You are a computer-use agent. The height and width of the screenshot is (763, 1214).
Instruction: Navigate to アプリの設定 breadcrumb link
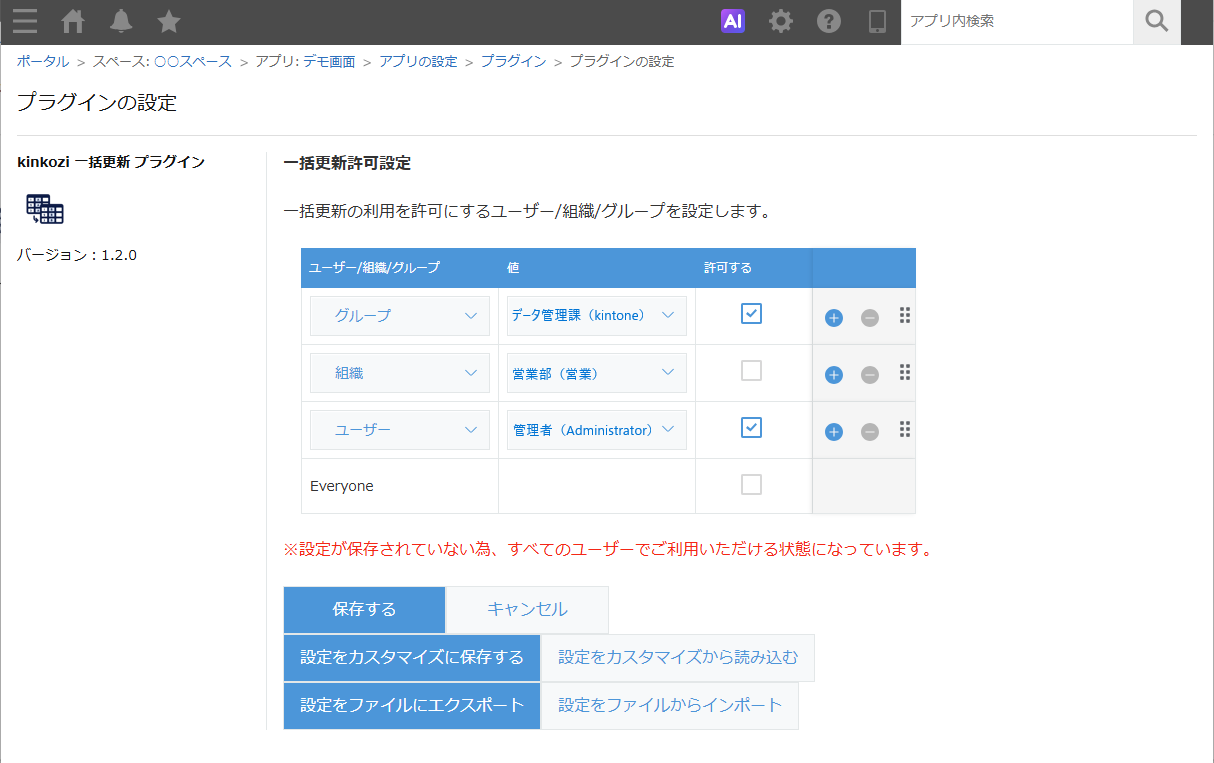pos(418,61)
